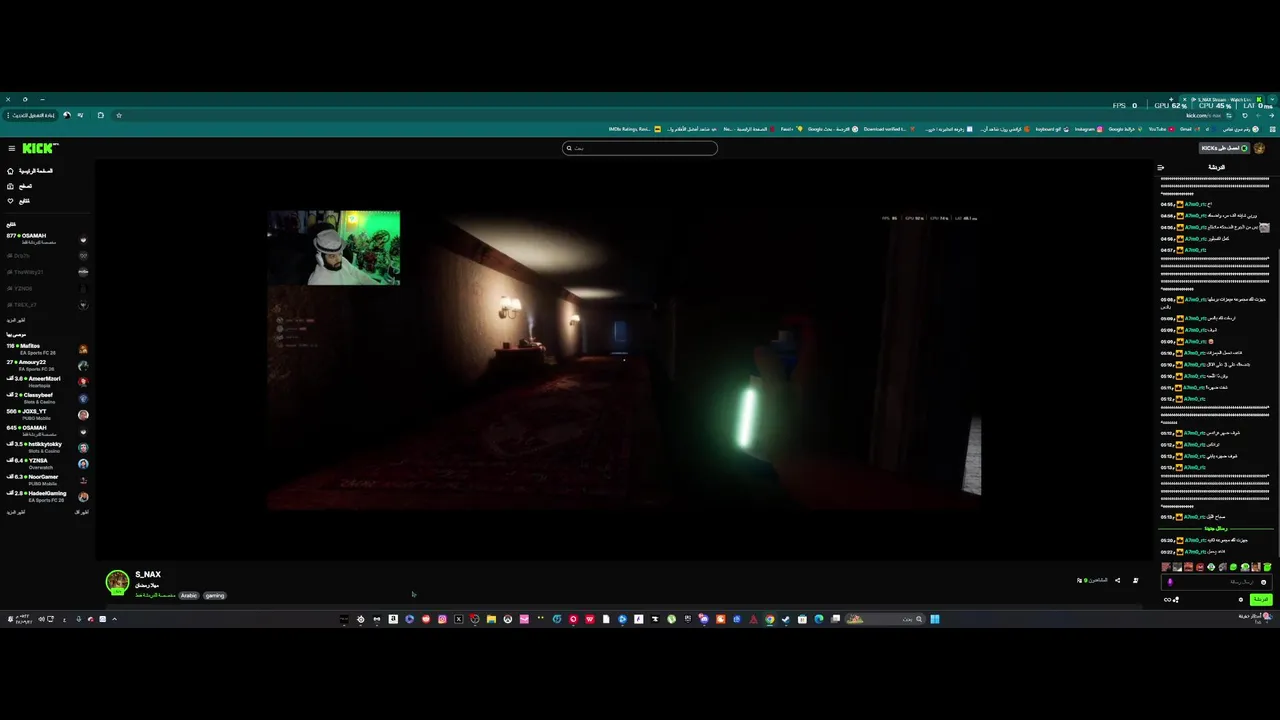Open File Explorer folder taskbar icon
The height and width of the screenshot is (720, 1280).
point(491,619)
